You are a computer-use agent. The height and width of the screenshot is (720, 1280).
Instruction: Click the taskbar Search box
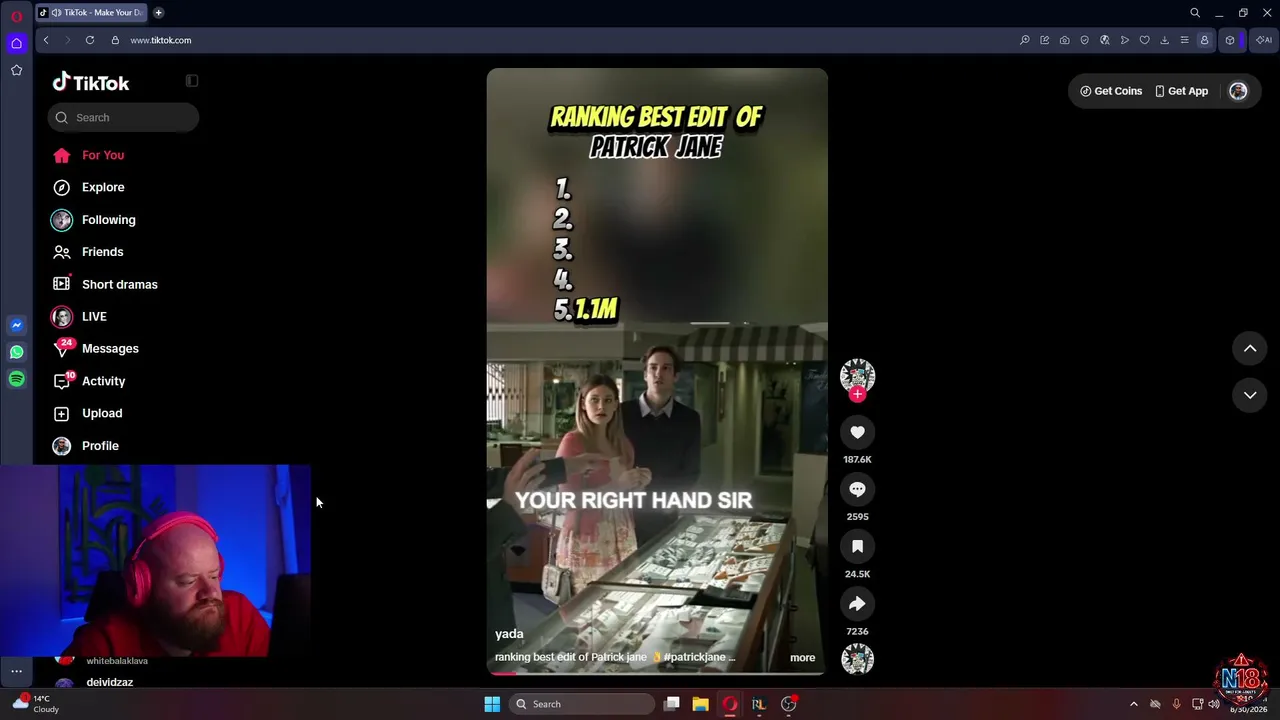[582, 704]
